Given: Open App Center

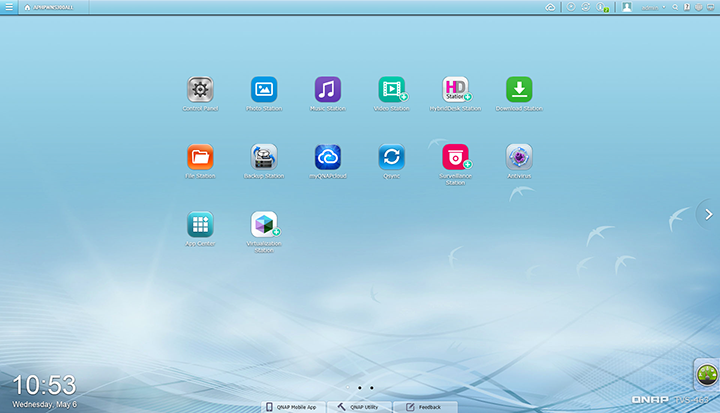Looking at the screenshot, I should click(x=200, y=224).
